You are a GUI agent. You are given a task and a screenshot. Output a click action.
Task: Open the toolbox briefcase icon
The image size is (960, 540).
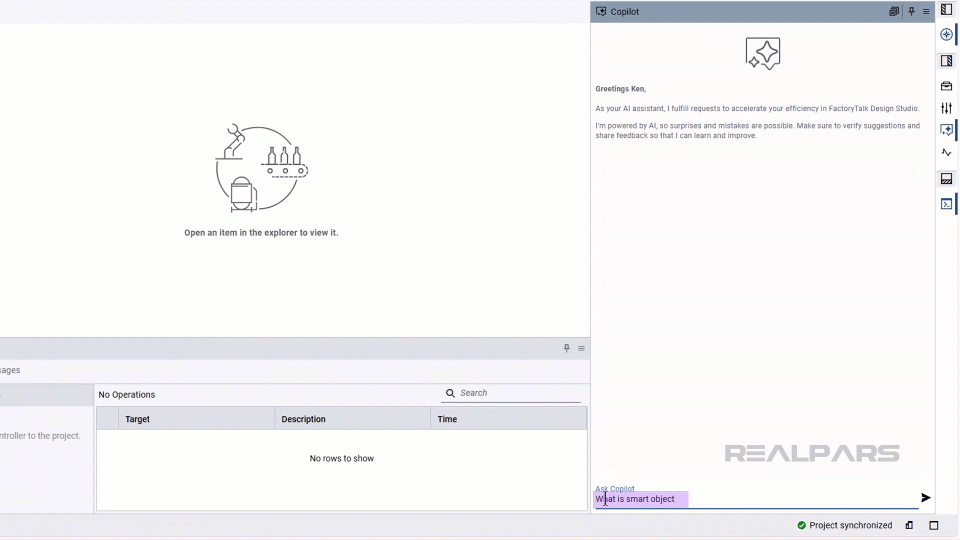(947, 86)
